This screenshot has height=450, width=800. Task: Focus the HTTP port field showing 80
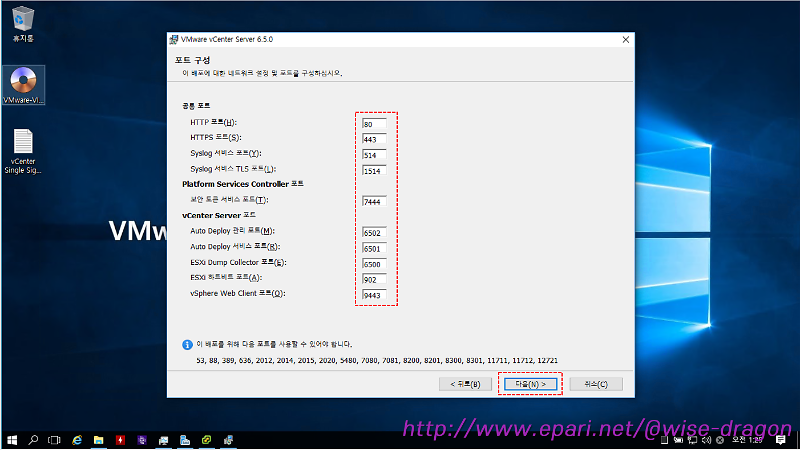click(x=374, y=123)
